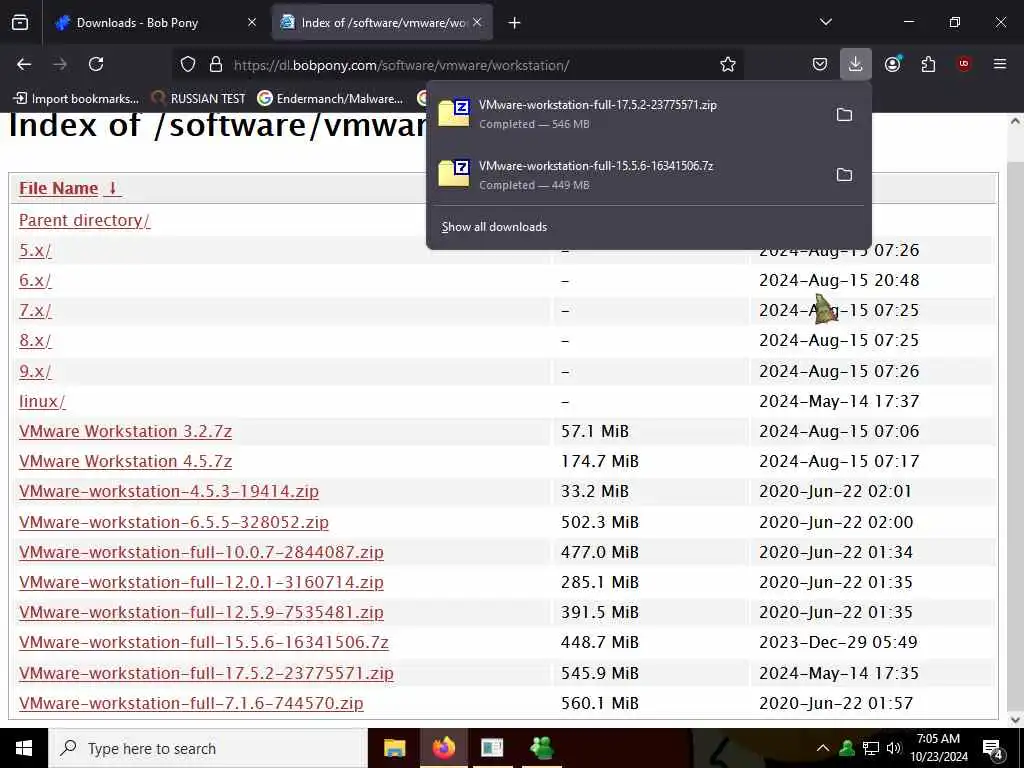Click the URL address bar

click(x=457, y=65)
